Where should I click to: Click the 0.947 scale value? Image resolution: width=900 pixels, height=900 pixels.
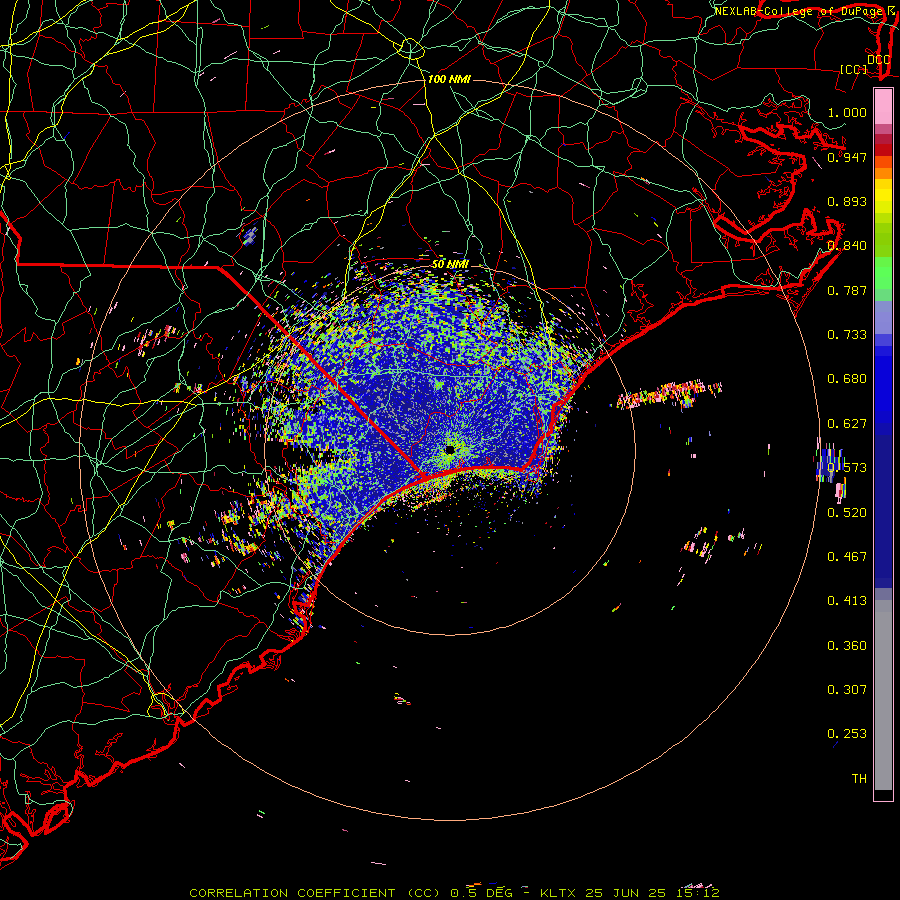[847, 157]
